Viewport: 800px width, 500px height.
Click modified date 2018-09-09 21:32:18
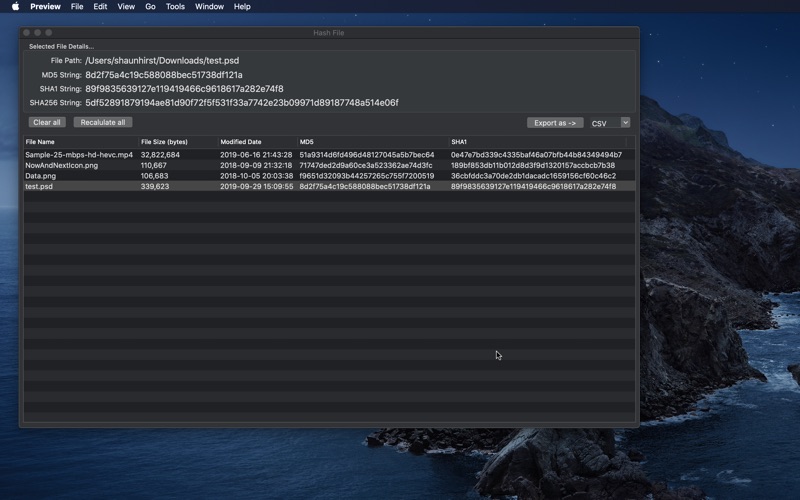point(256,165)
